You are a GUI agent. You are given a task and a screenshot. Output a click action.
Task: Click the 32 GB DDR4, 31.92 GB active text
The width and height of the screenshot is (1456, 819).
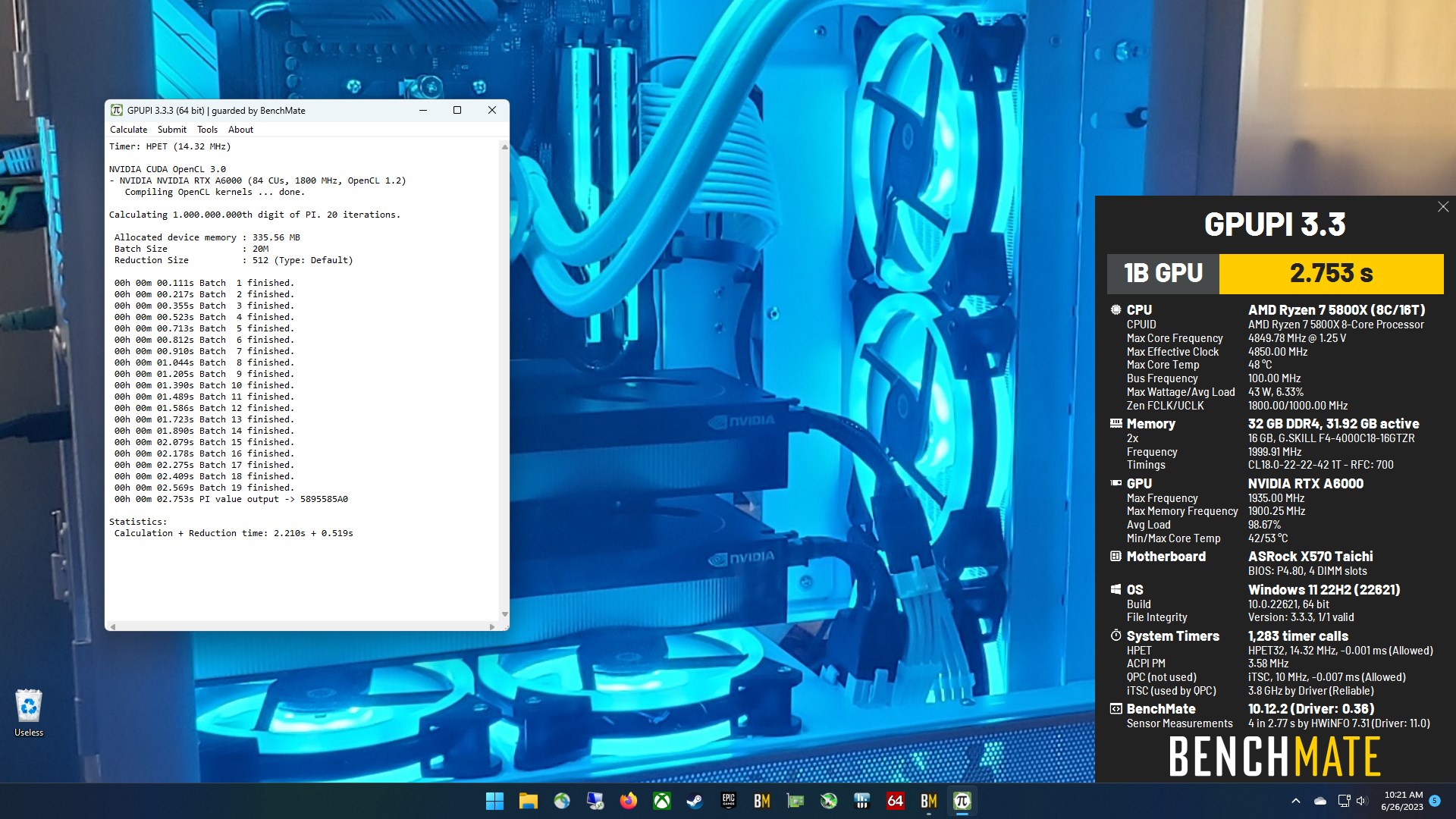(1333, 423)
